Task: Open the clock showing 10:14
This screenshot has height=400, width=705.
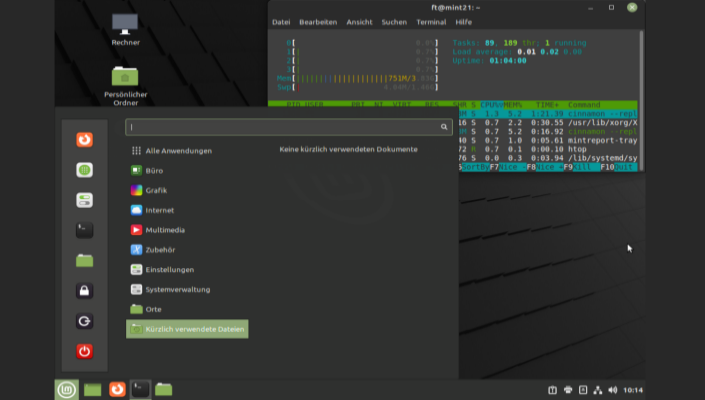Action: tap(633, 390)
